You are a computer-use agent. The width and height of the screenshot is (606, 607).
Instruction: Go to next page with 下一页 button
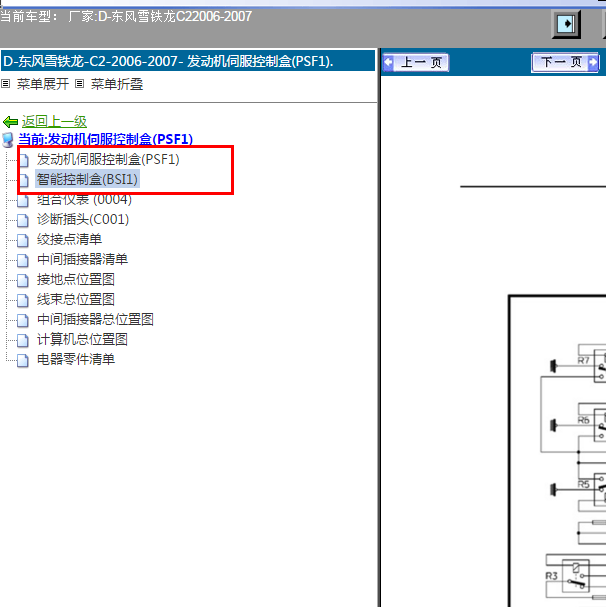[566, 62]
